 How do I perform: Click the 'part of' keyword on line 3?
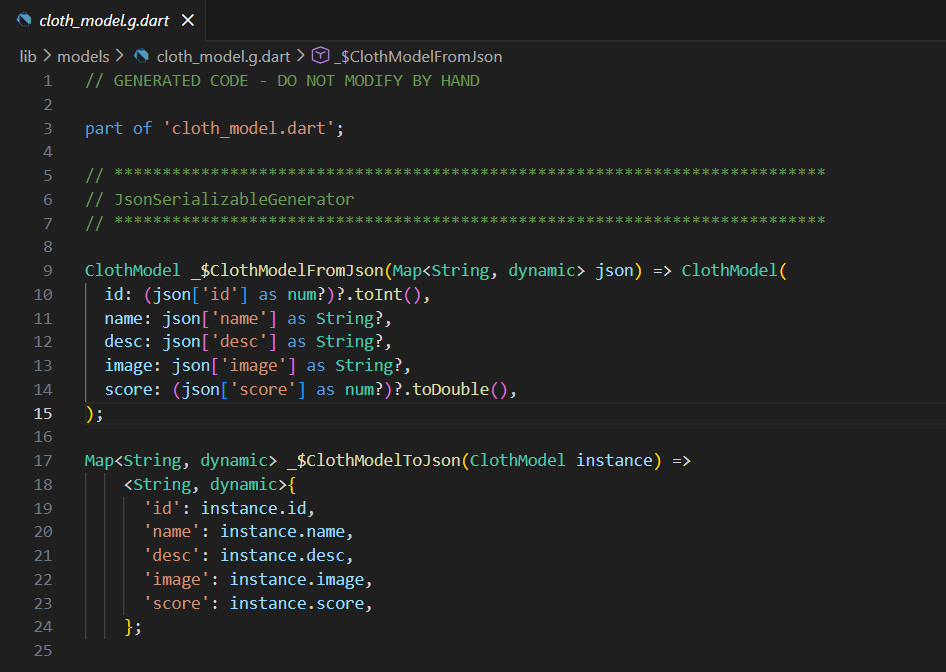118,128
